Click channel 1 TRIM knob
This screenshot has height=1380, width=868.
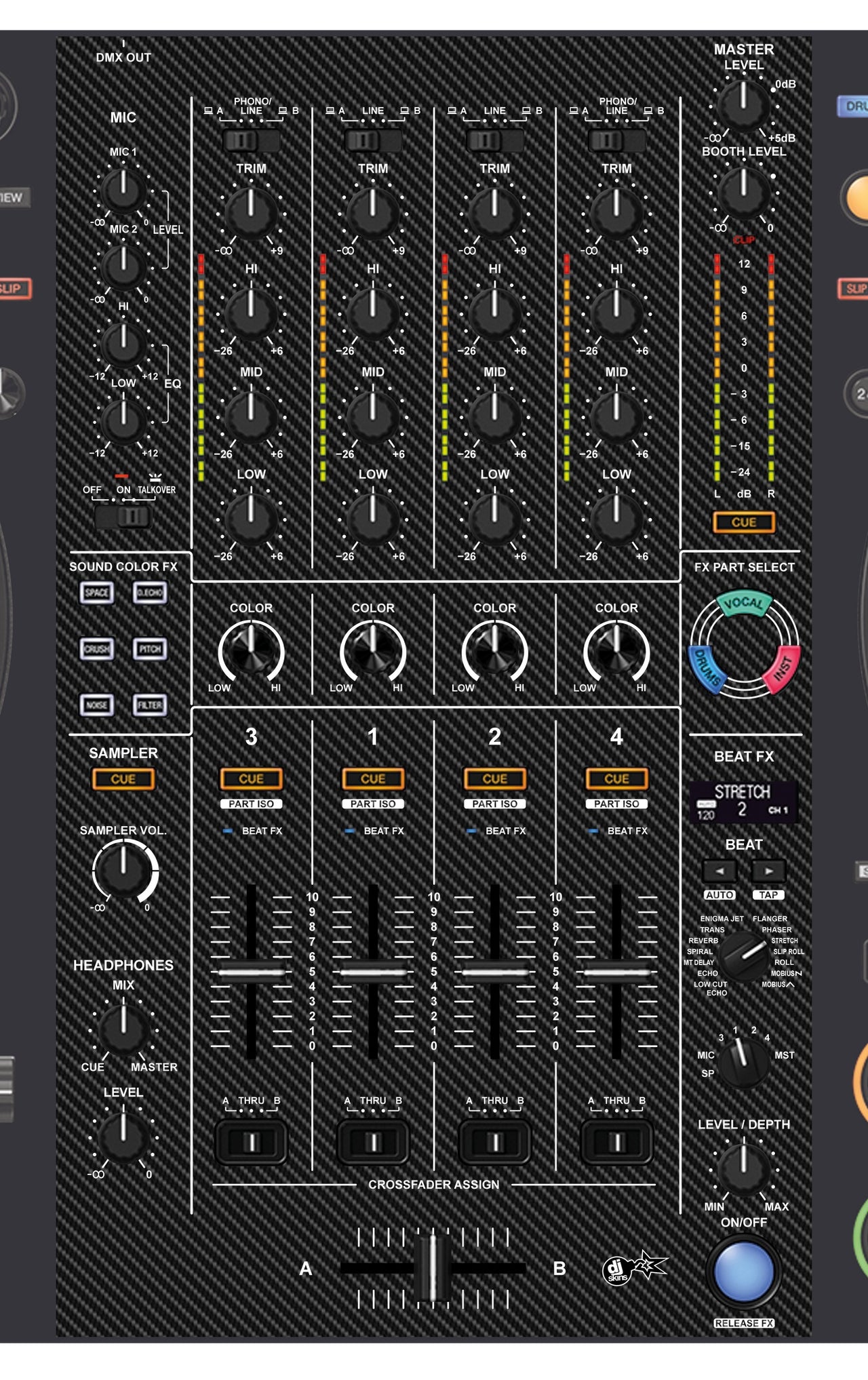tap(373, 213)
